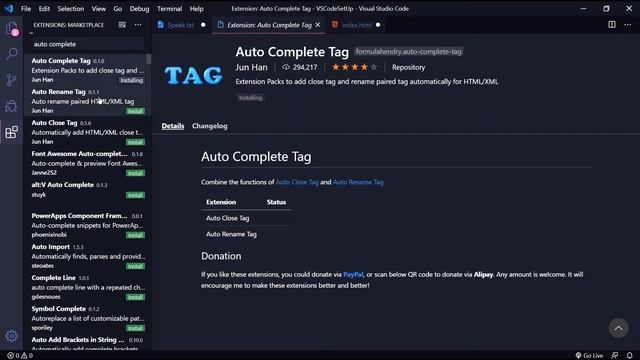Start Go Live server from status bar
The height and width of the screenshot is (360, 640).
[x=589, y=356]
